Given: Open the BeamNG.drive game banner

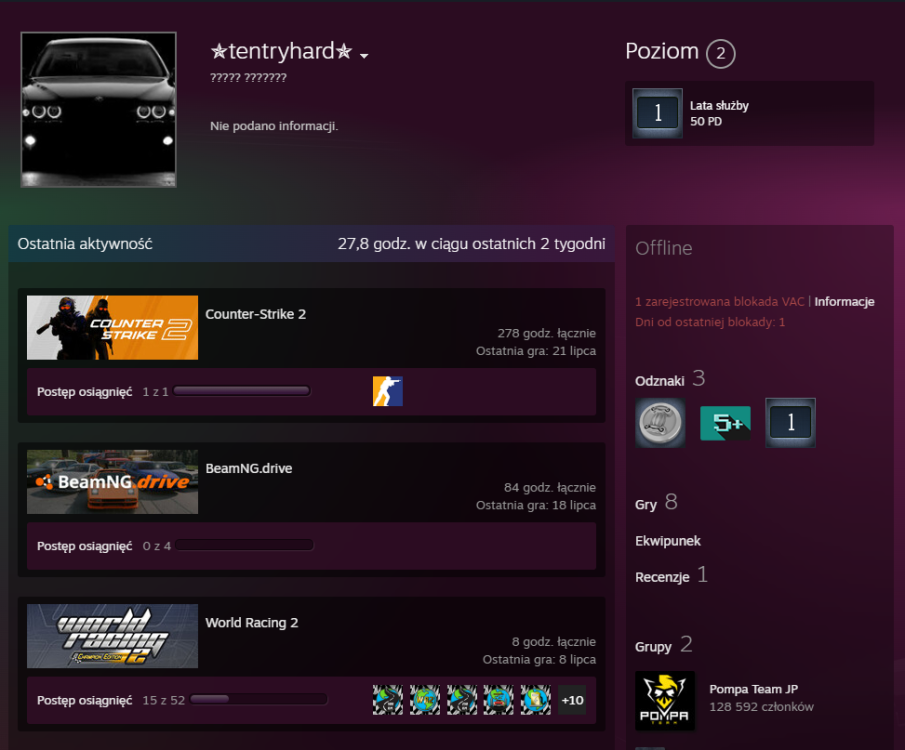Looking at the screenshot, I should click(113, 482).
